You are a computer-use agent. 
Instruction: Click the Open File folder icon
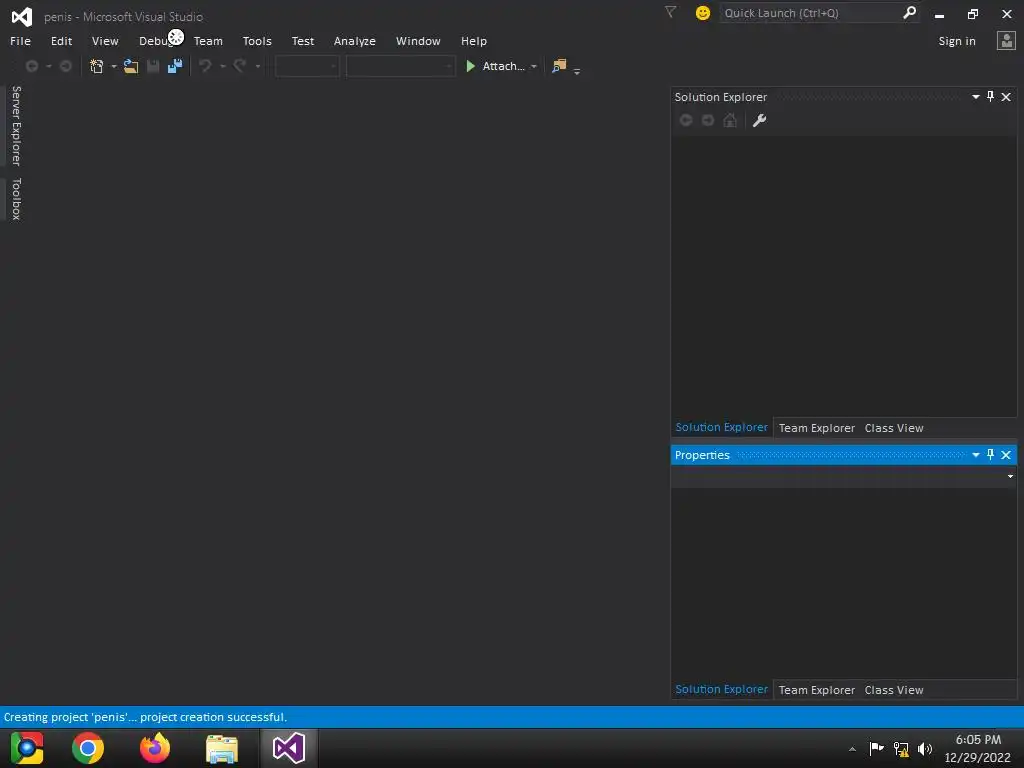pyautogui.click(x=131, y=66)
